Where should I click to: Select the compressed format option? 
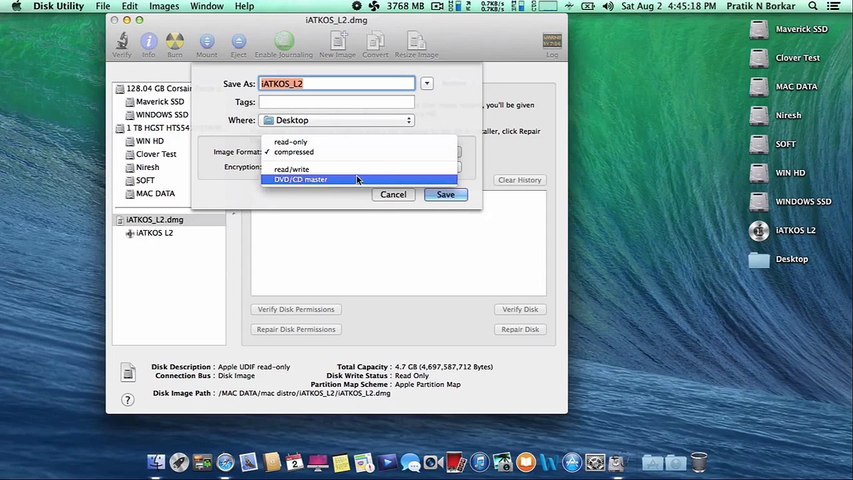[294, 152]
